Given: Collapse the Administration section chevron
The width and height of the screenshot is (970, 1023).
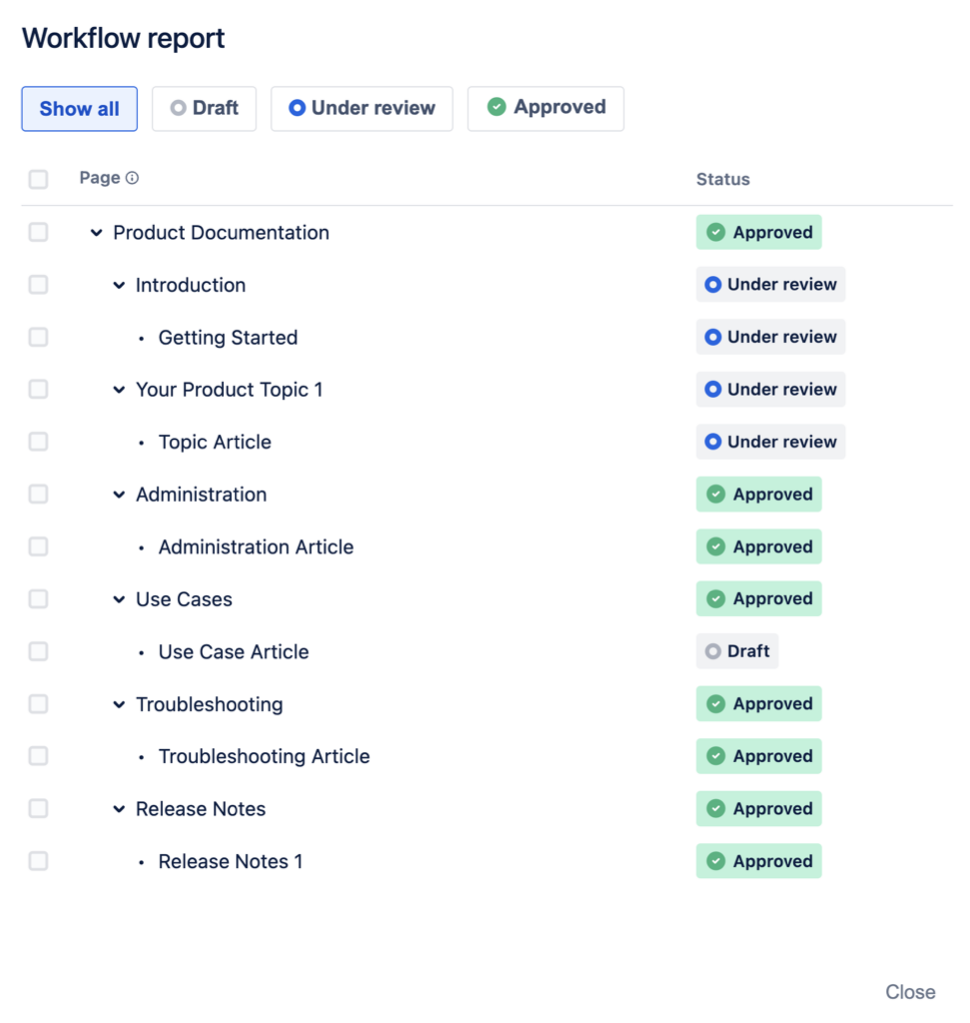Looking at the screenshot, I should pos(118,494).
